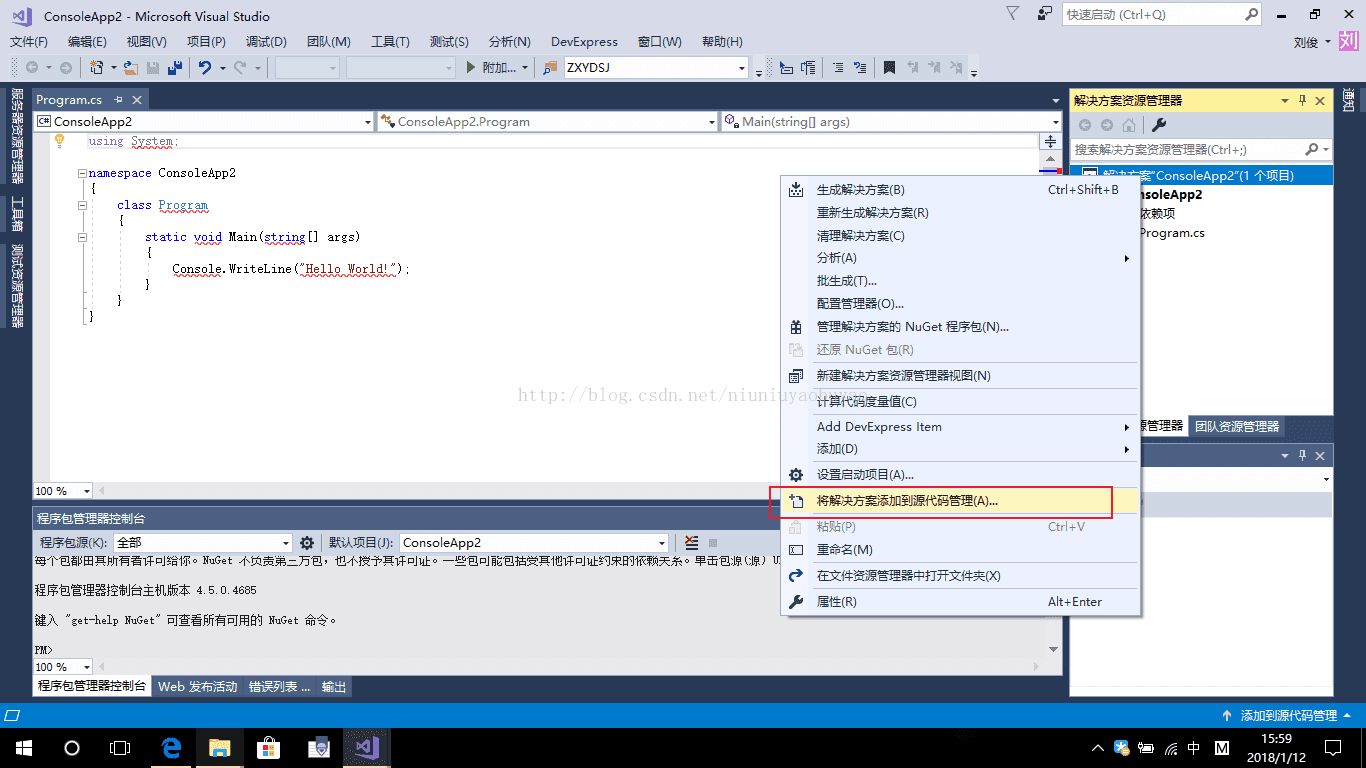Viewport: 1366px width, 768px height.
Task: Collapse the namespace ConsoleApp2 code block
Action: [x=83, y=173]
